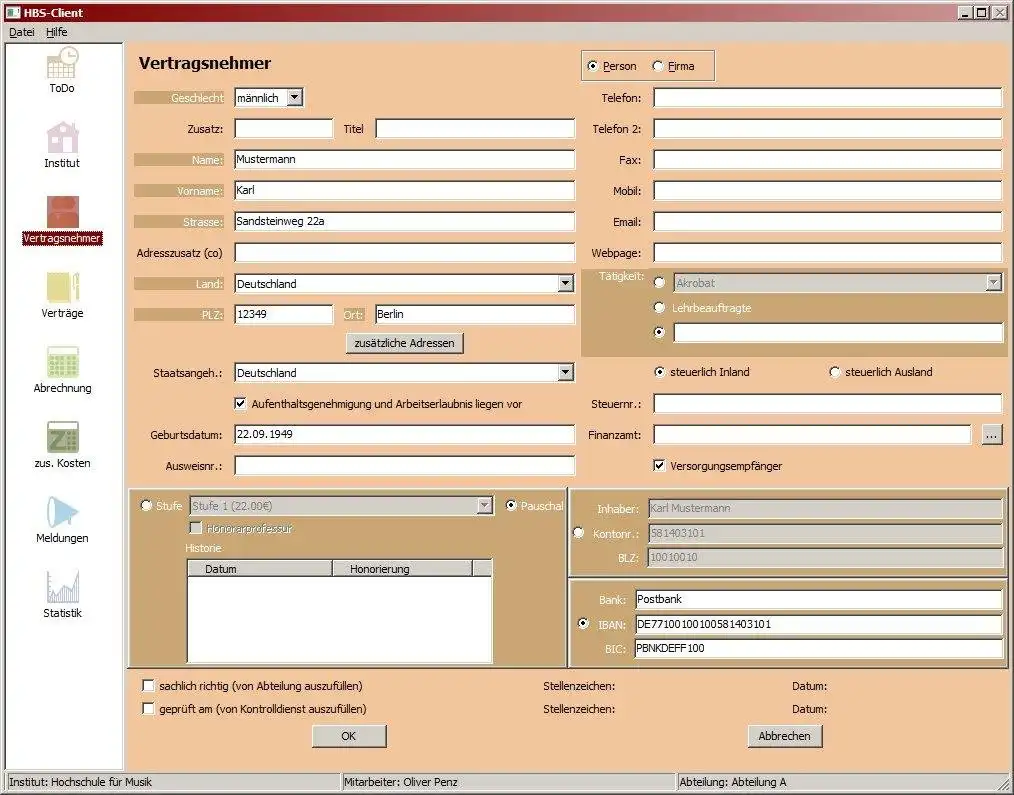
Task: Click the Geburtsdatum field 22.09.1949
Action: [404, 434]
